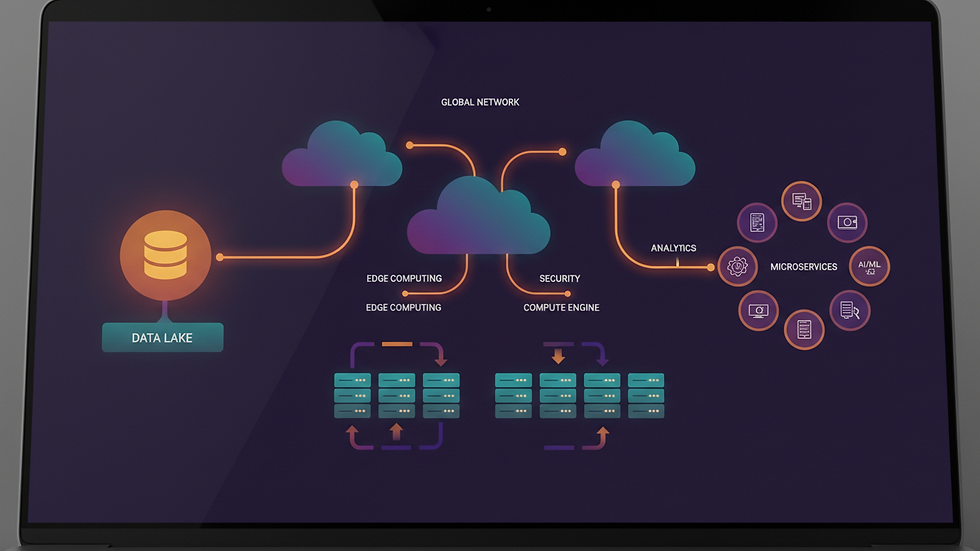
Task: Click the SECURITY label
Action: (x=559, y=278)
